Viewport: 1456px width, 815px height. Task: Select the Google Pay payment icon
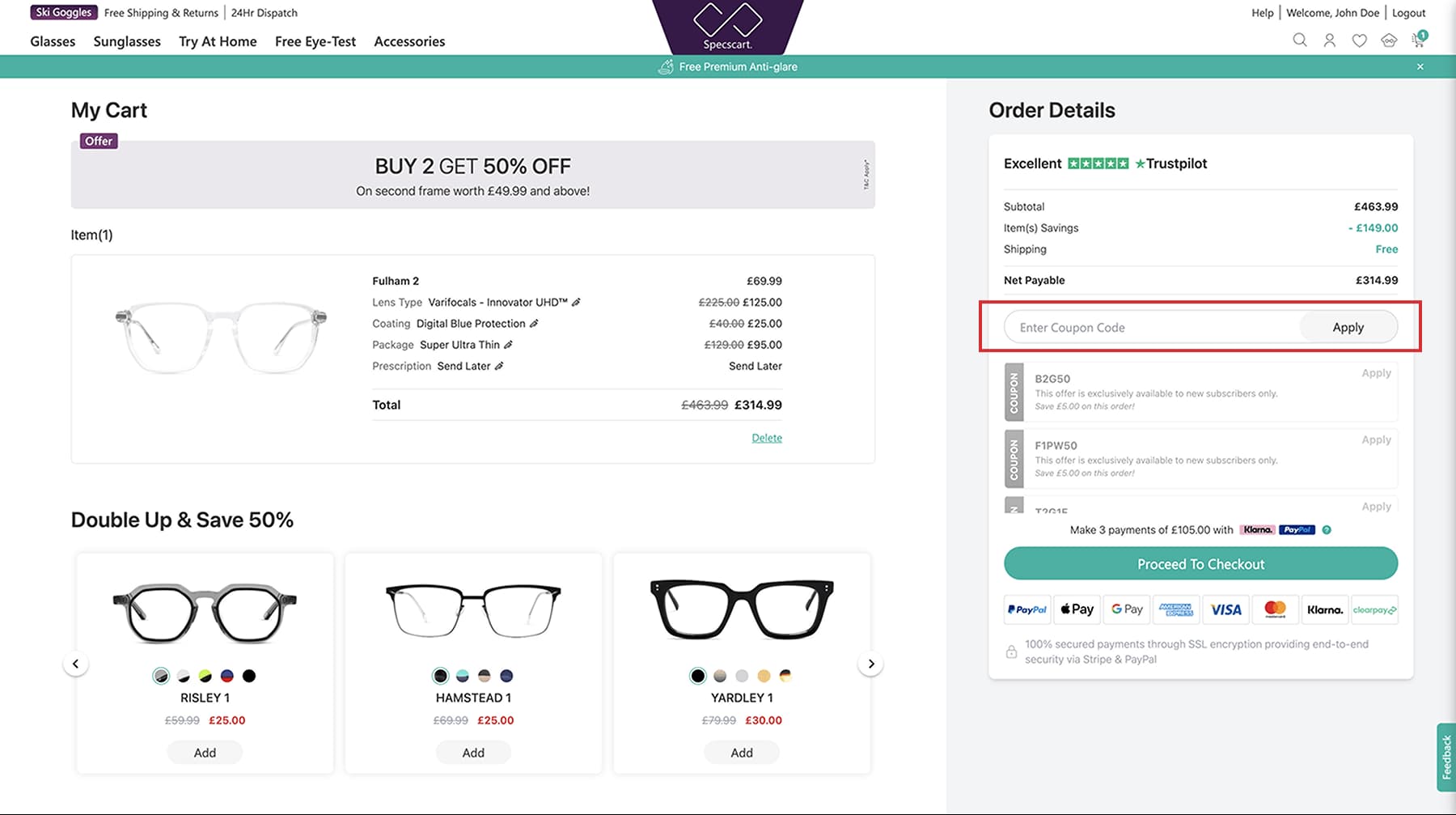[1126, 609]
